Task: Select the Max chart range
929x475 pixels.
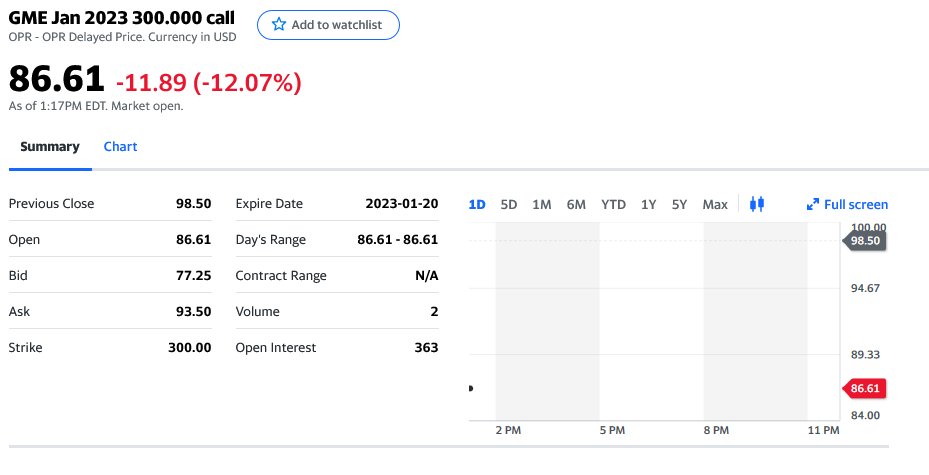Action: [x=715, y=205]
